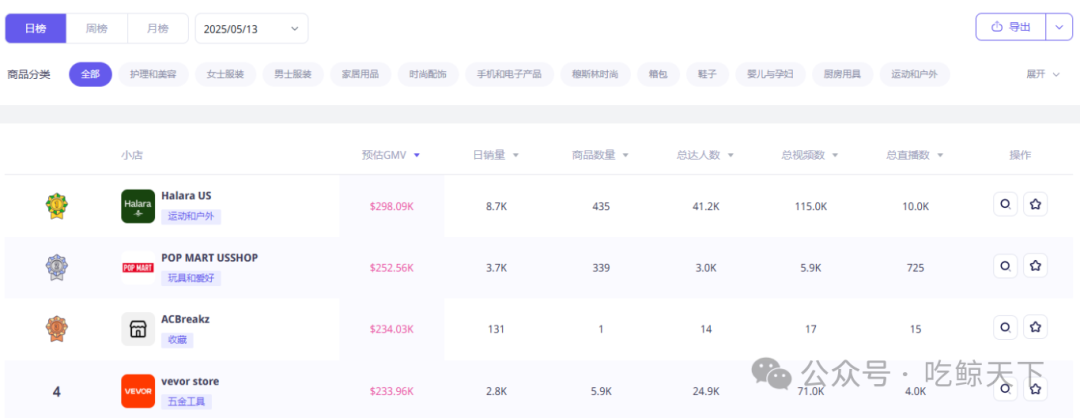Switch to the 月榜 tab

click(158, 28)
